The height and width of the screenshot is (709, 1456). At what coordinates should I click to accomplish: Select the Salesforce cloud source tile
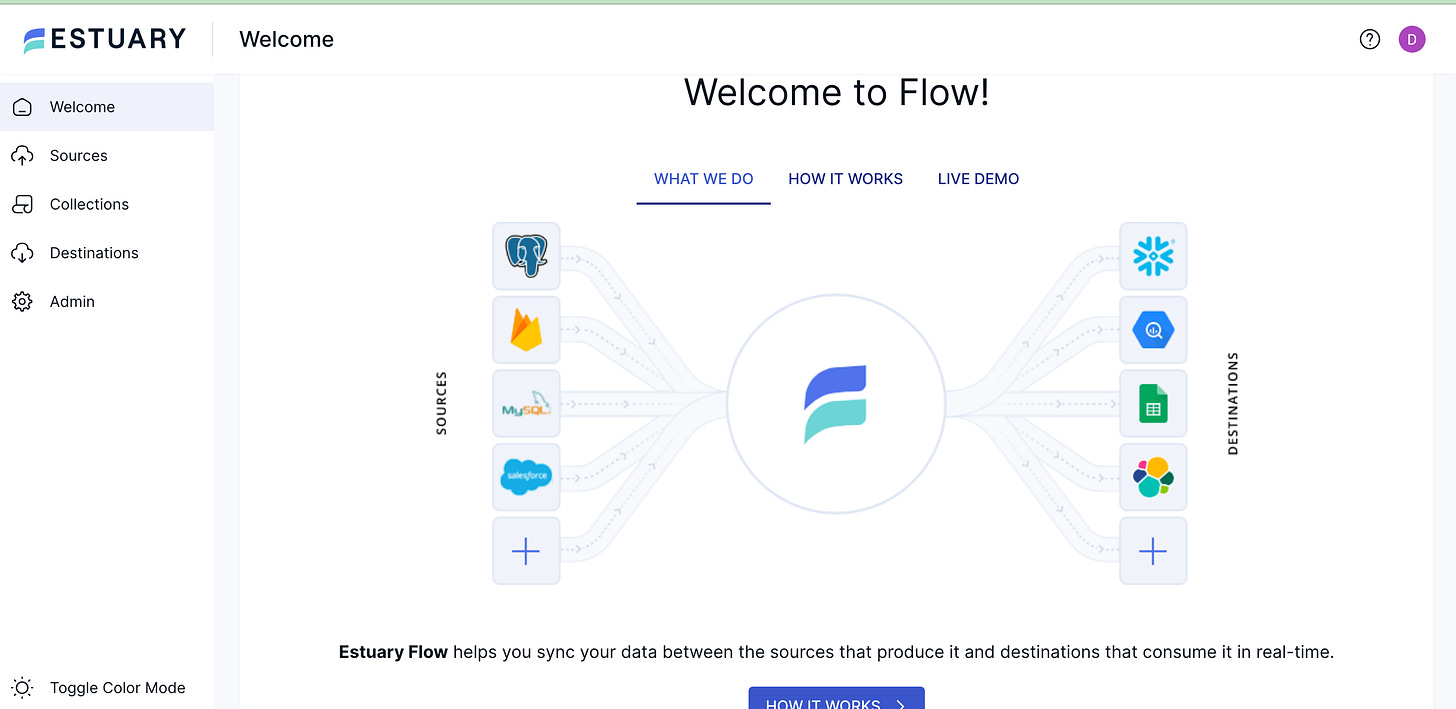tap(526, 477)
